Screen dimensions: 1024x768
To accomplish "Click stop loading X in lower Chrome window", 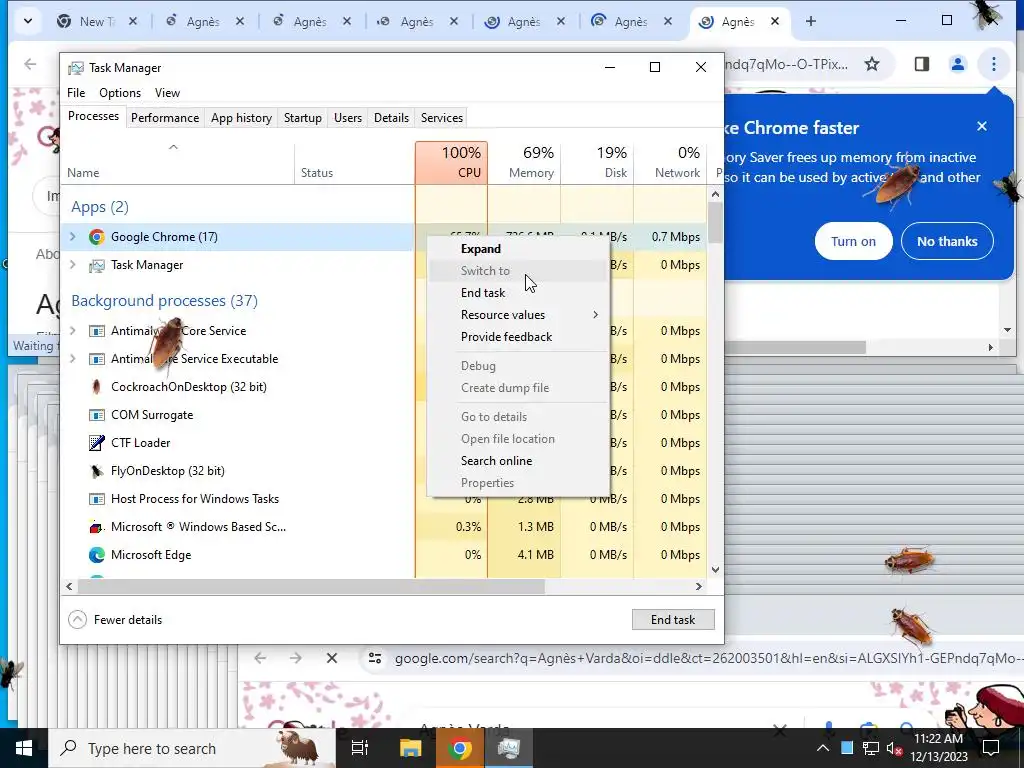I will point(332,658).
